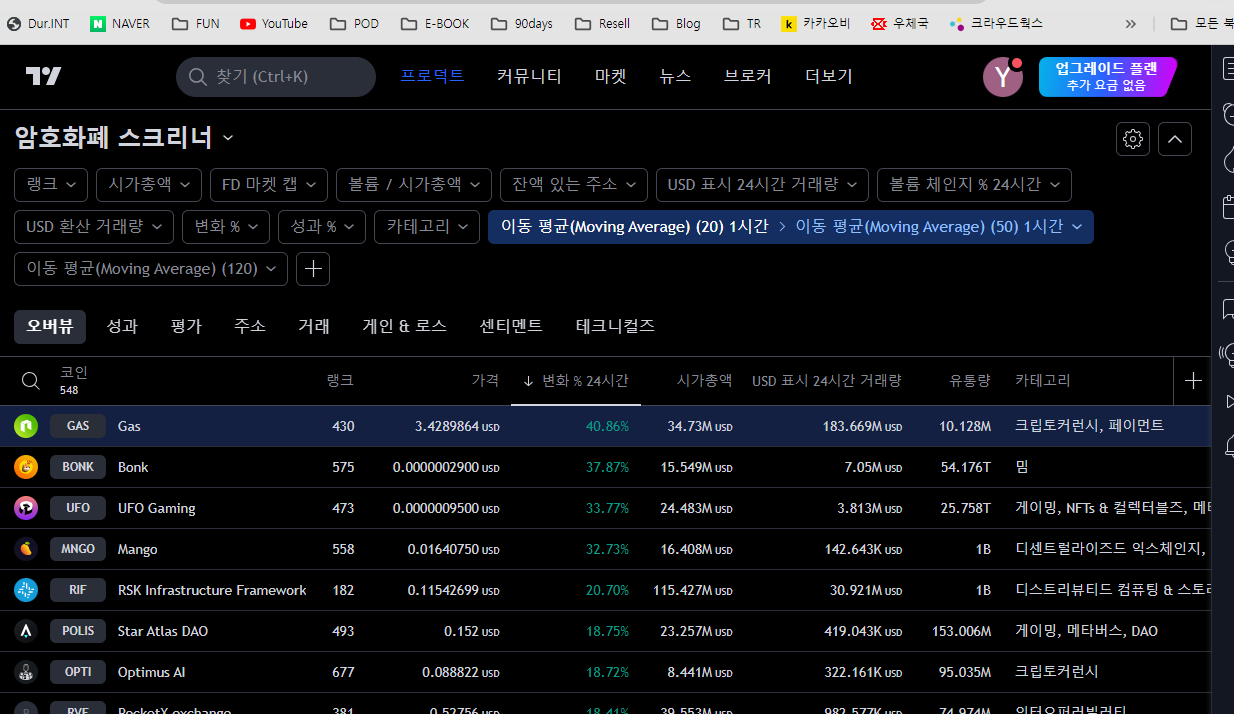Viewport: 1234px width, 714px height.
Task: Open the Y user profile avatar
Action: click(x=1002, y=77)
